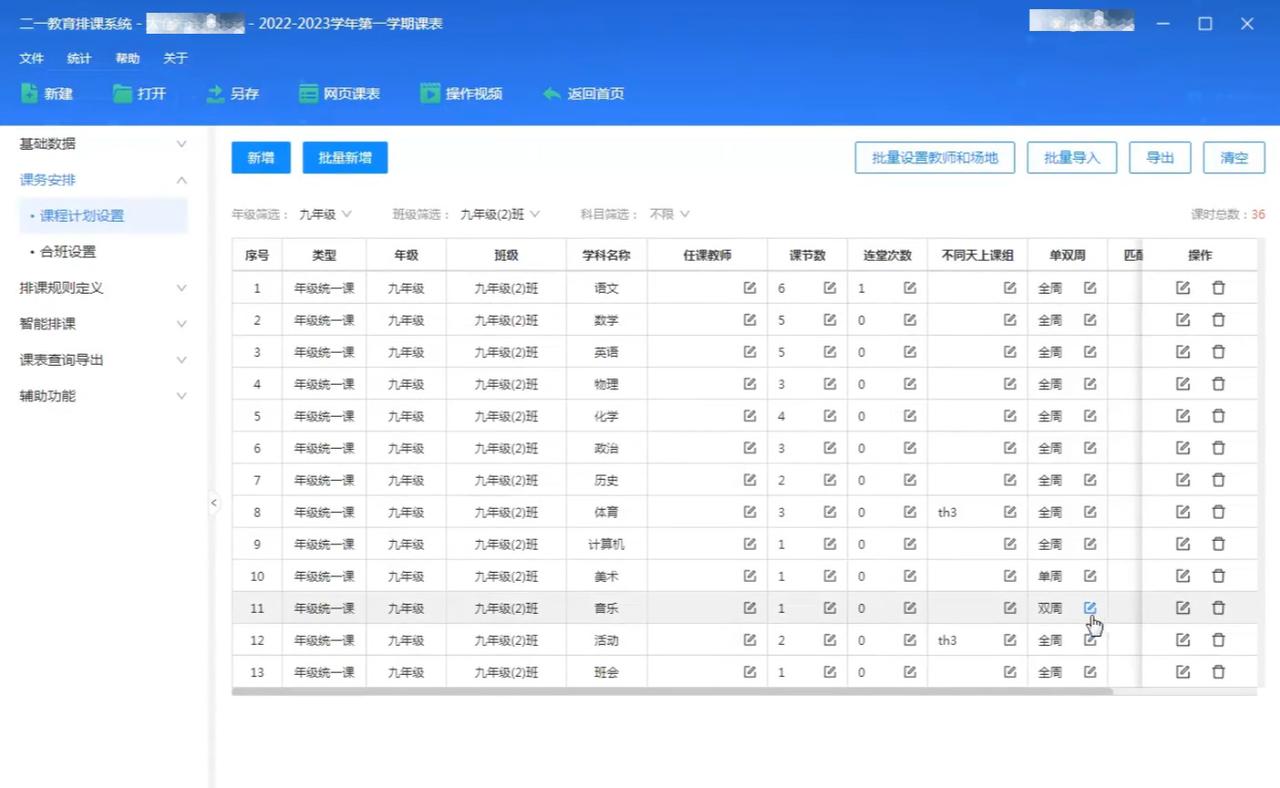The image size is (1280, 788).
Task: Open 操作视频 tutorial video
Action: click(461, 93)
